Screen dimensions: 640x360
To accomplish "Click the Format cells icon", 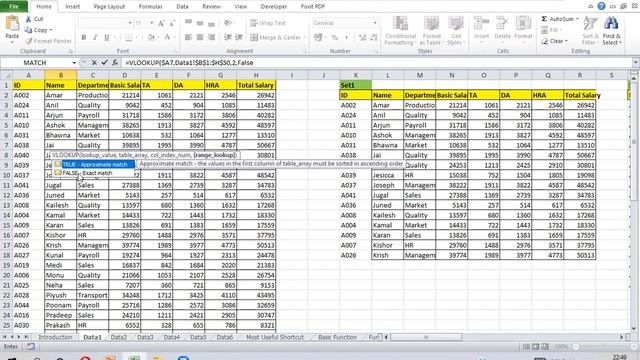I will (x=523, y=23).
